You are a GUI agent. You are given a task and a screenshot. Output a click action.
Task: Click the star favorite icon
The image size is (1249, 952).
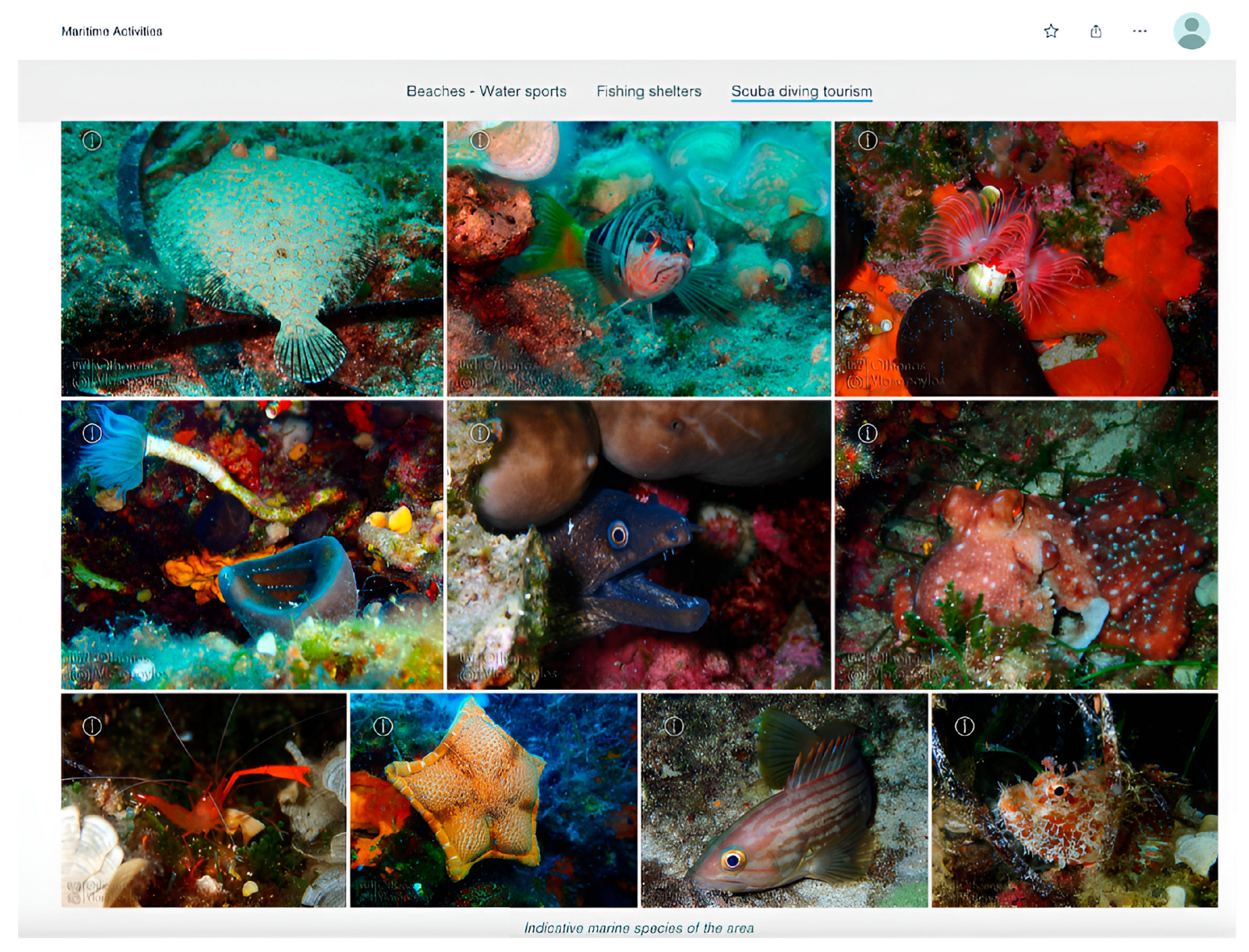tap(1051, 31)
